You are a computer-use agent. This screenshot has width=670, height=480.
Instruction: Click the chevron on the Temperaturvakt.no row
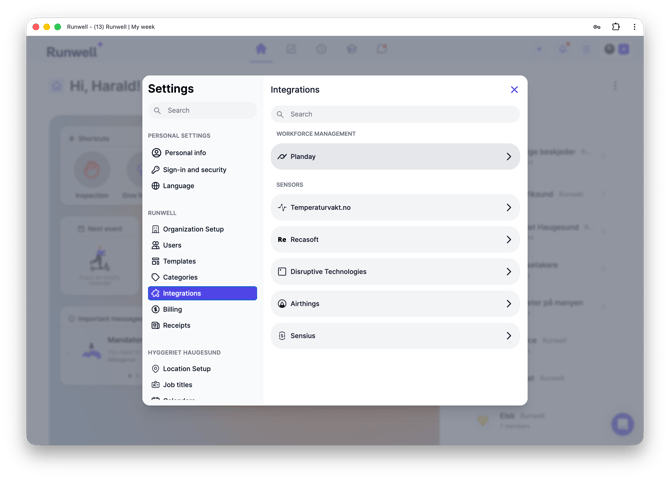click(x=508, y=207)
